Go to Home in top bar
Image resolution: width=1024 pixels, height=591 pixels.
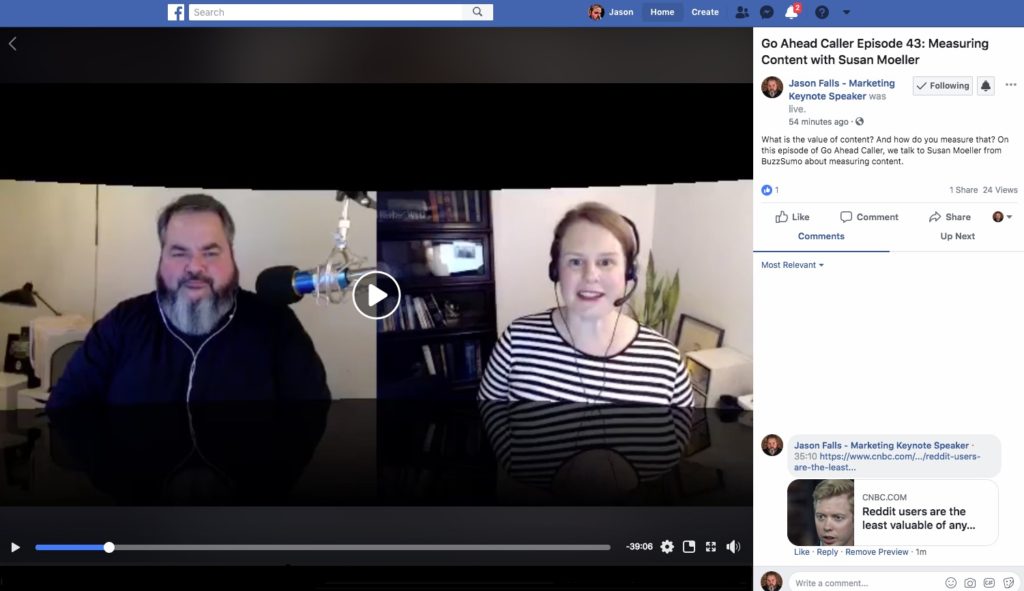662,12
